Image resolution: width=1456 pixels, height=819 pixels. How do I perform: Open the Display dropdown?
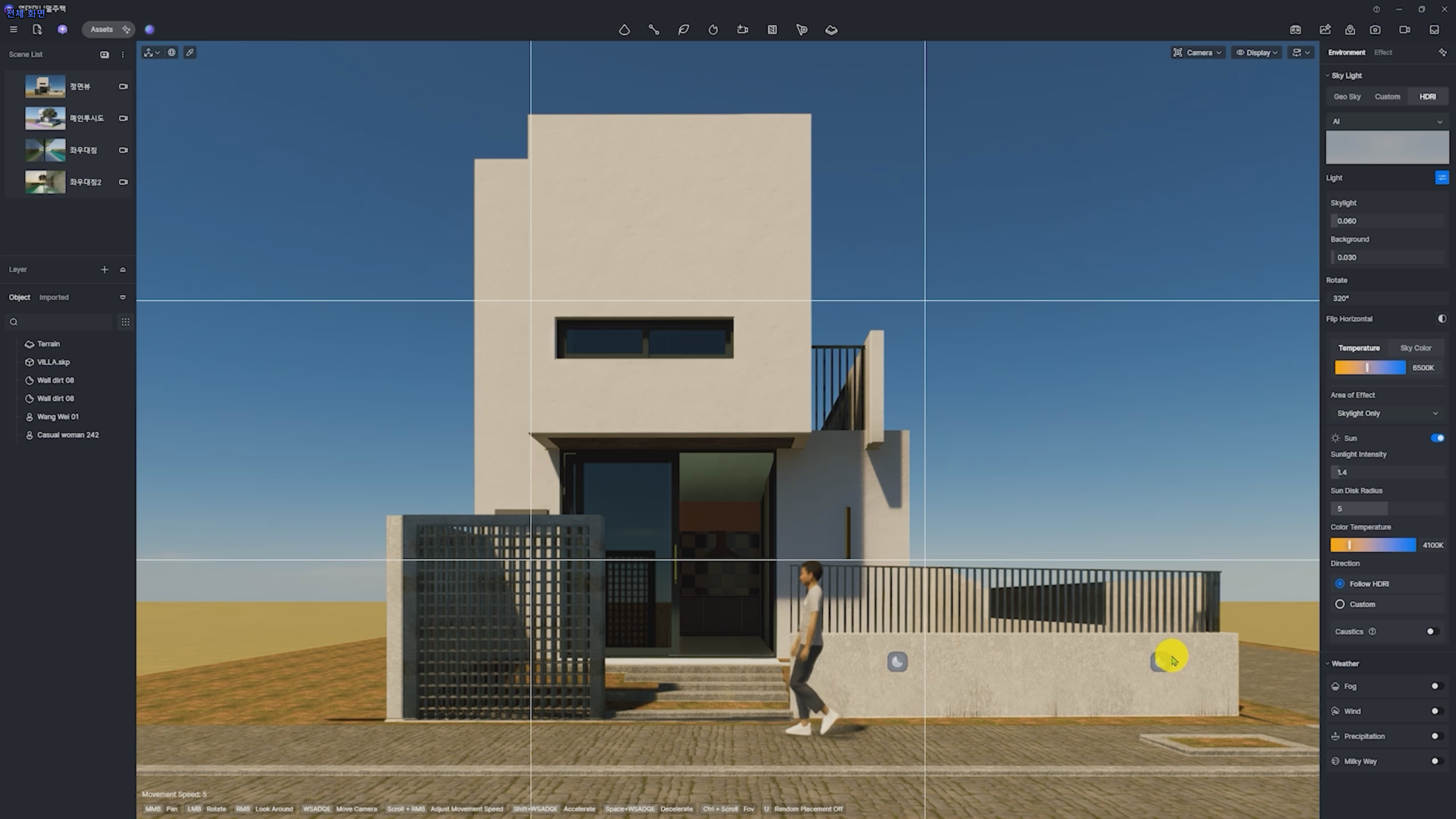pos(1257,53)
